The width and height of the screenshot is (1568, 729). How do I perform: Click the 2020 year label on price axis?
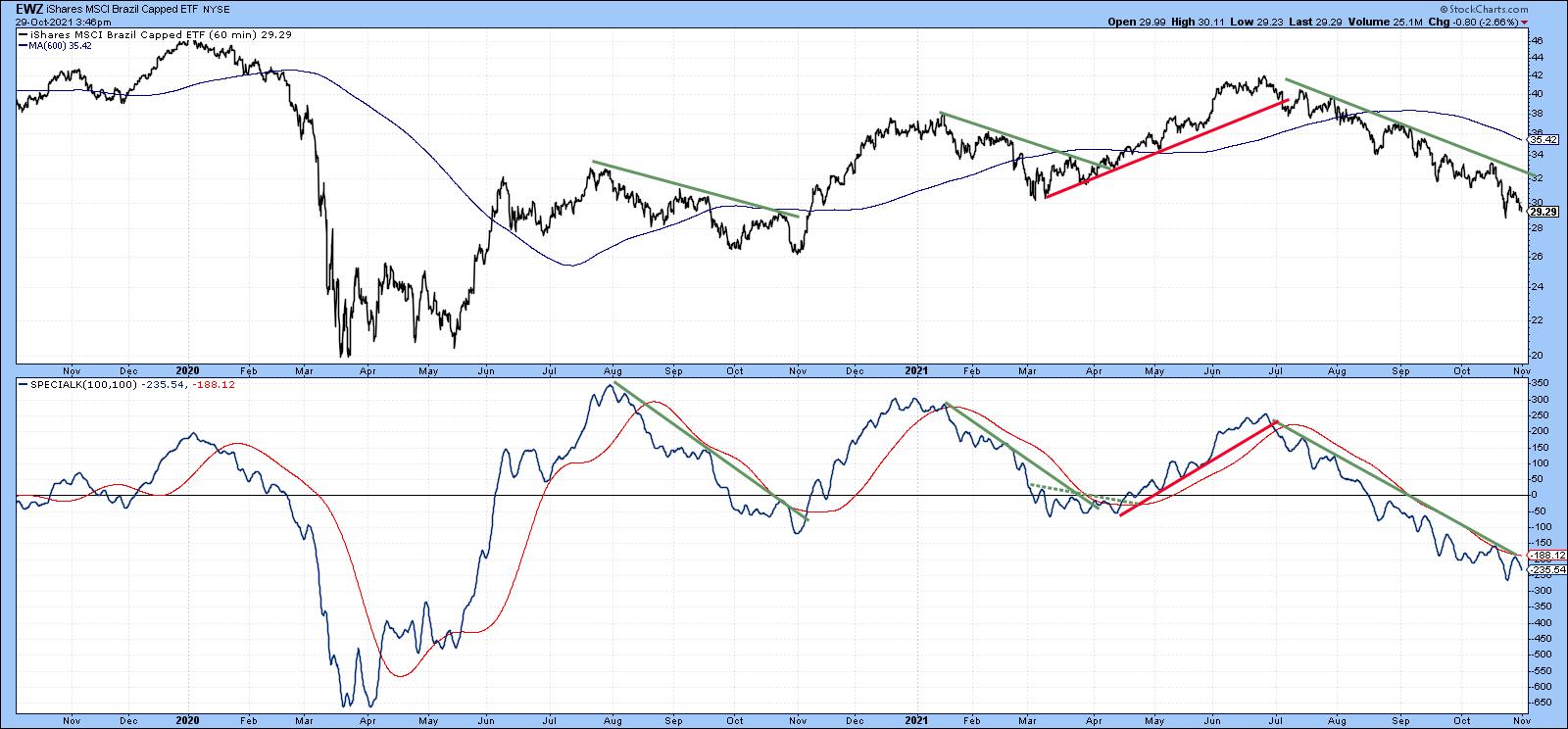(x=187, y=371)
